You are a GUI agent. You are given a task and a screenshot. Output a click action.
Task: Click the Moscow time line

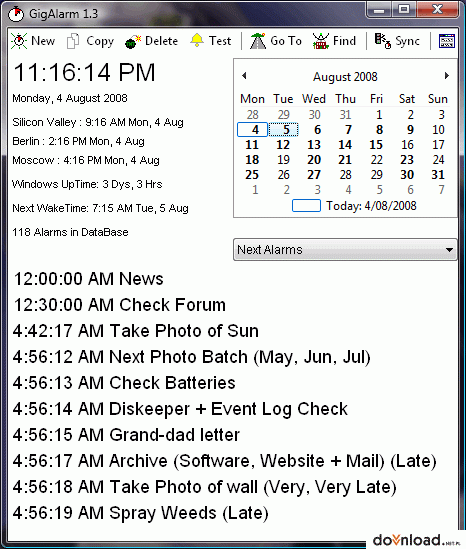point(86,160)
